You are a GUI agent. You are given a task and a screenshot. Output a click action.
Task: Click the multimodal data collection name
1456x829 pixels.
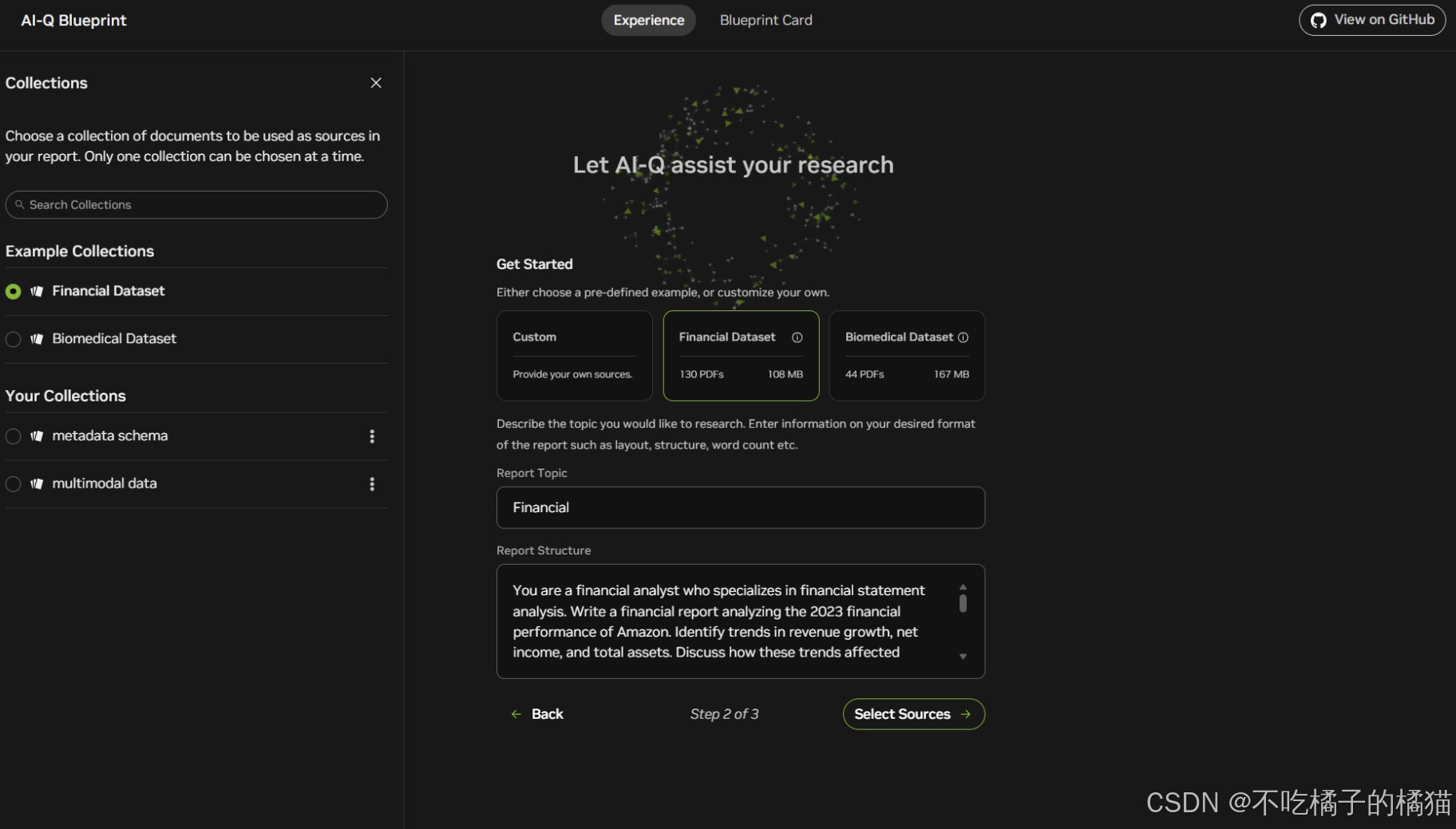tap(105, 484)
